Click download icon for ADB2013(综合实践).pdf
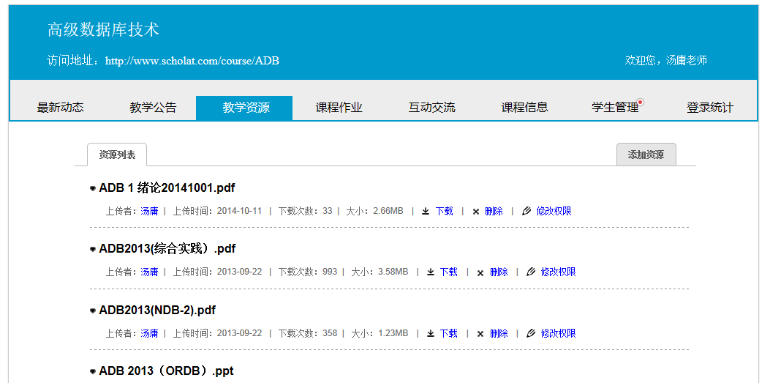Viewport: 770px width, 383px height. (x=431, y=272)
